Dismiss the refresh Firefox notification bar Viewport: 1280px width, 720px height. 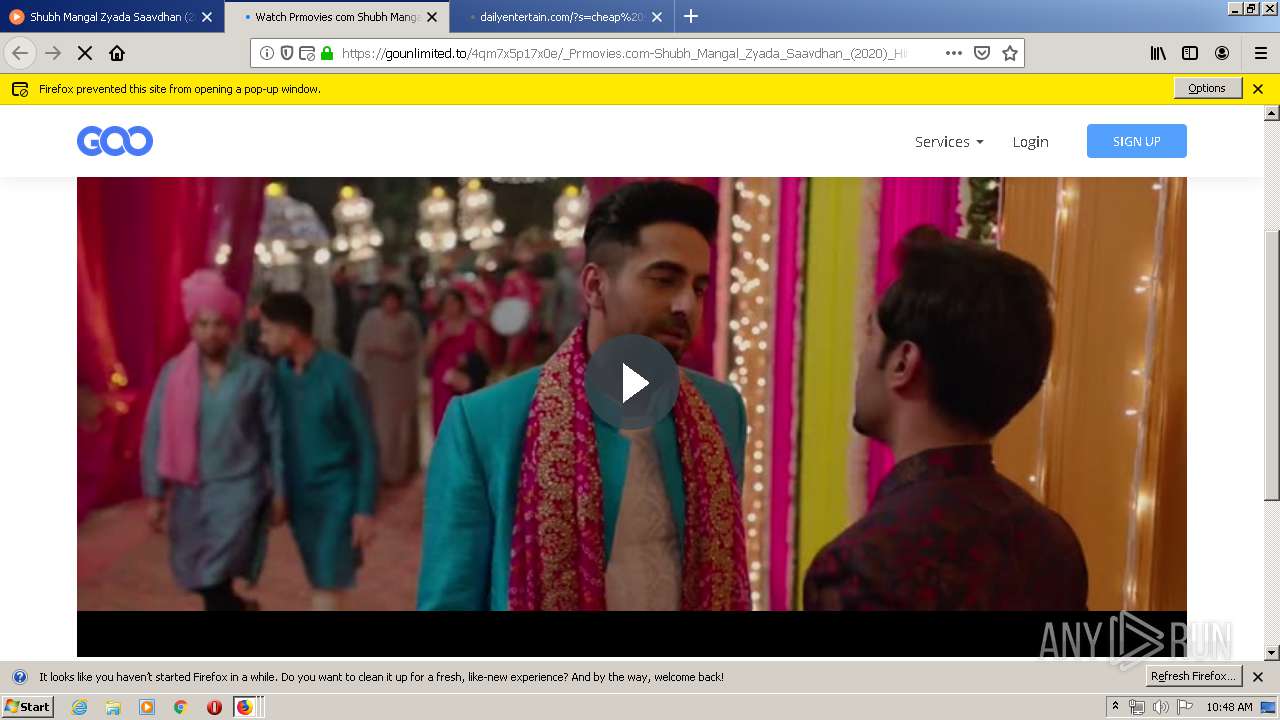click(x=1258, y=677)
